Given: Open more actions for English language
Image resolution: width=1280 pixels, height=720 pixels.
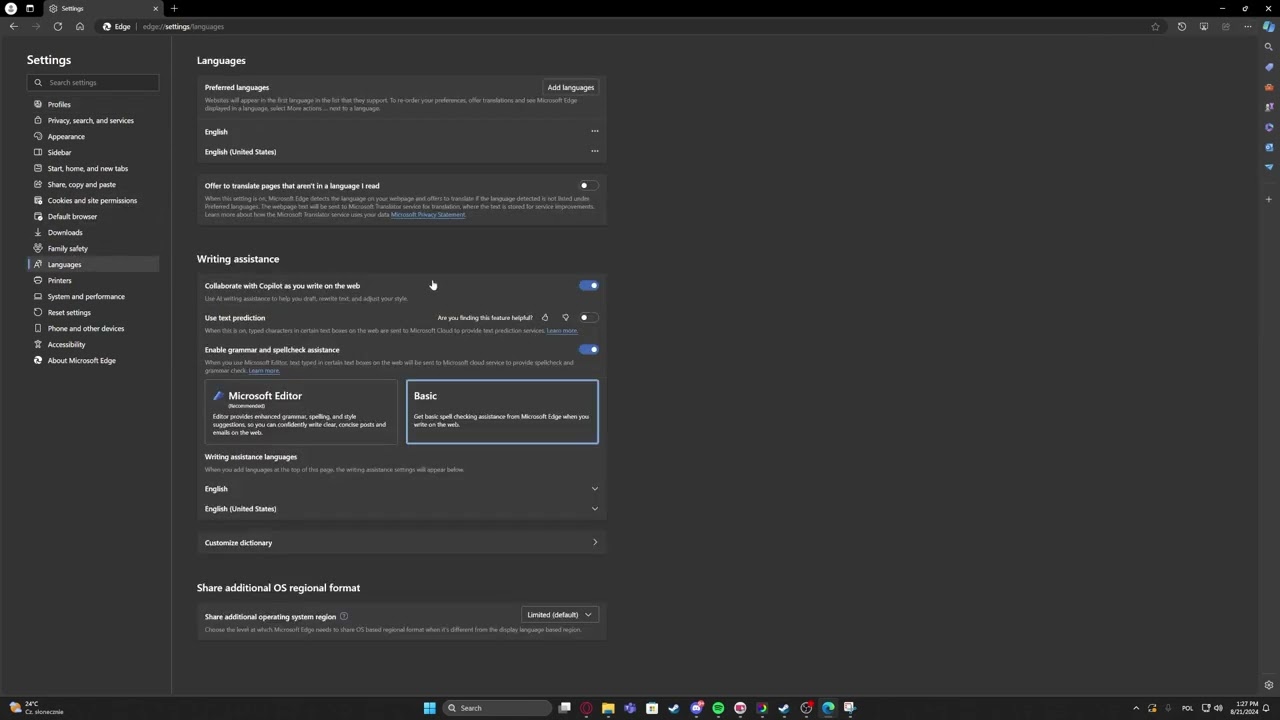Looking at the screenshot, I should pos(595,131).
